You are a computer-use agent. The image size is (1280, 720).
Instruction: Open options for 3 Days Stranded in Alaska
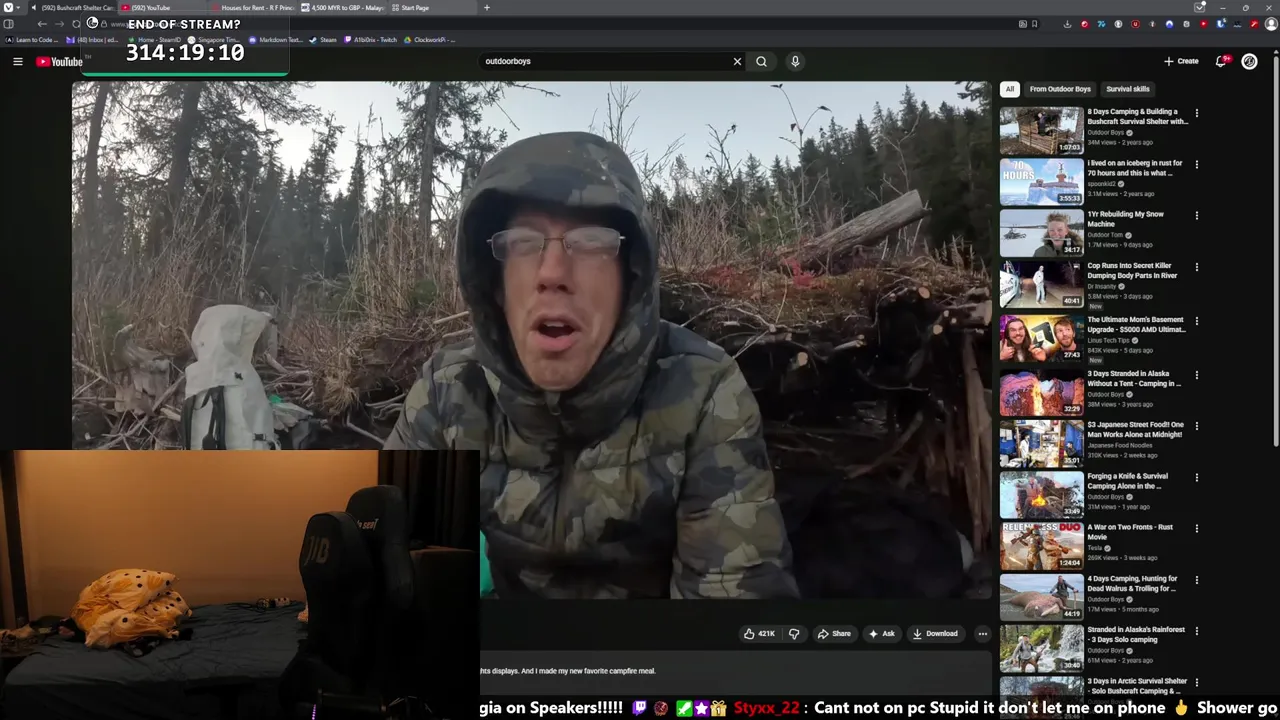(1196, 375)
